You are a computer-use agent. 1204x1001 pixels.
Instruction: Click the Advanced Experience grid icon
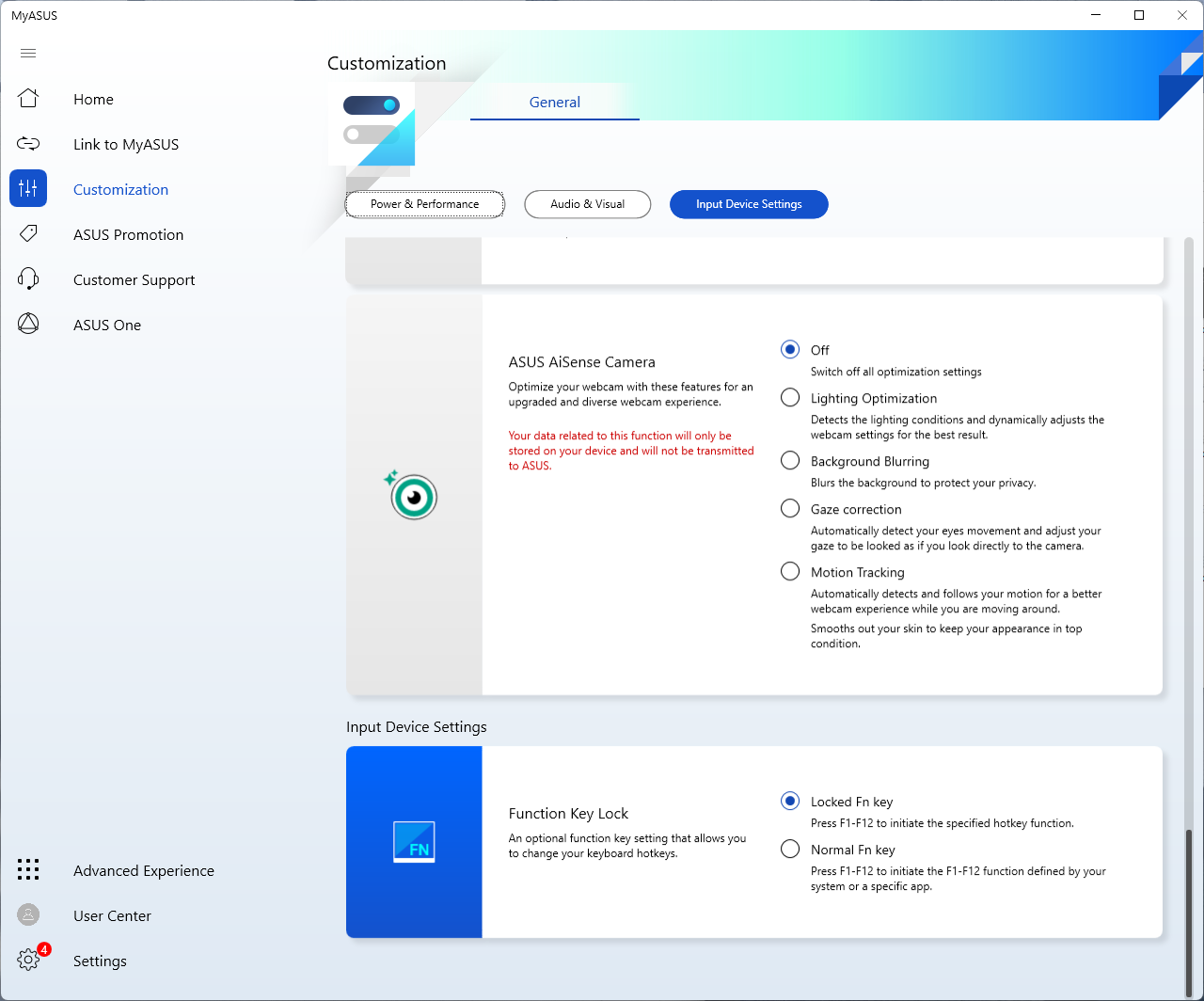pos(28,869)
